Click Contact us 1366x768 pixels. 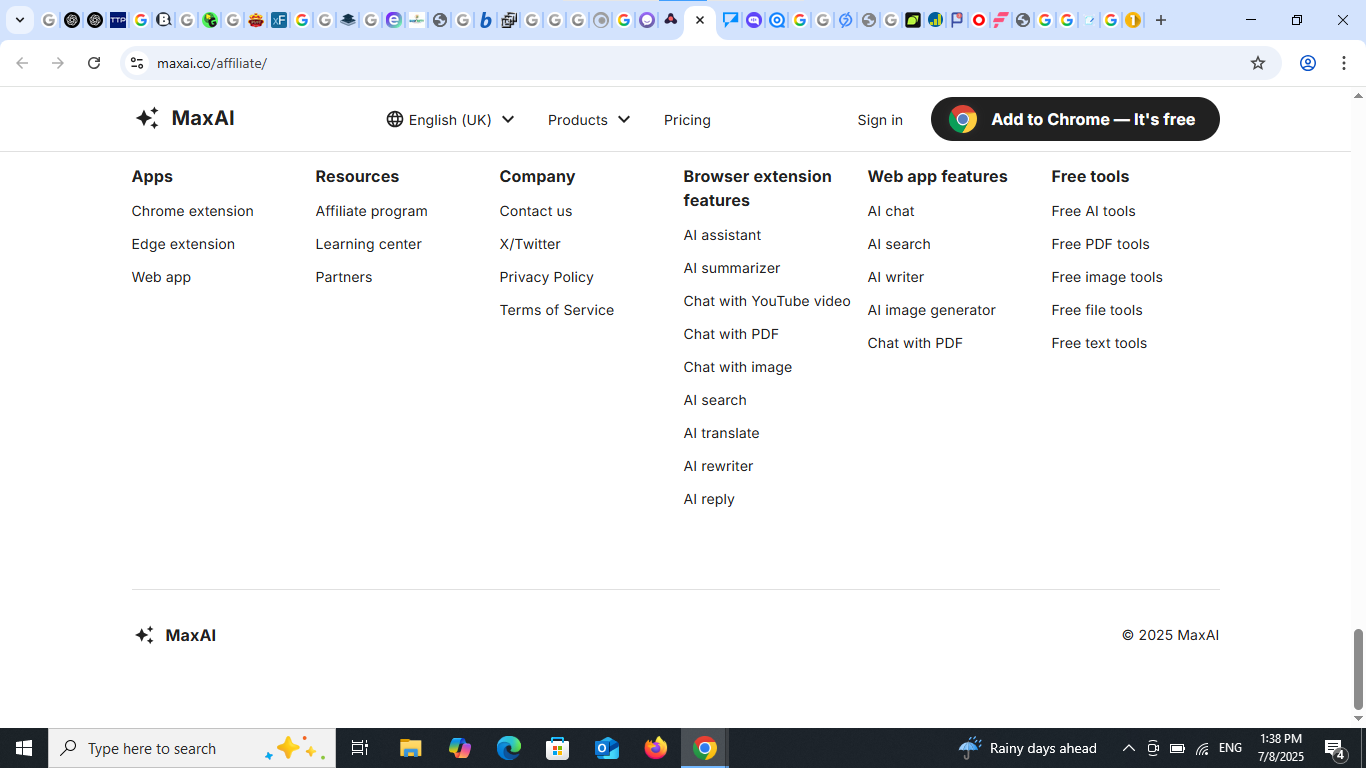point(536,211)
